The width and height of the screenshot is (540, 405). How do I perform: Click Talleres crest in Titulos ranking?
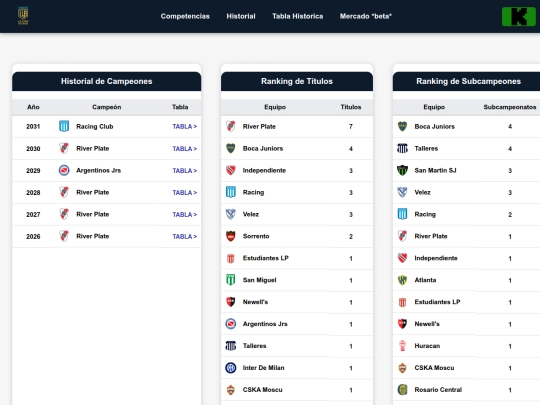tap(231, 346)
